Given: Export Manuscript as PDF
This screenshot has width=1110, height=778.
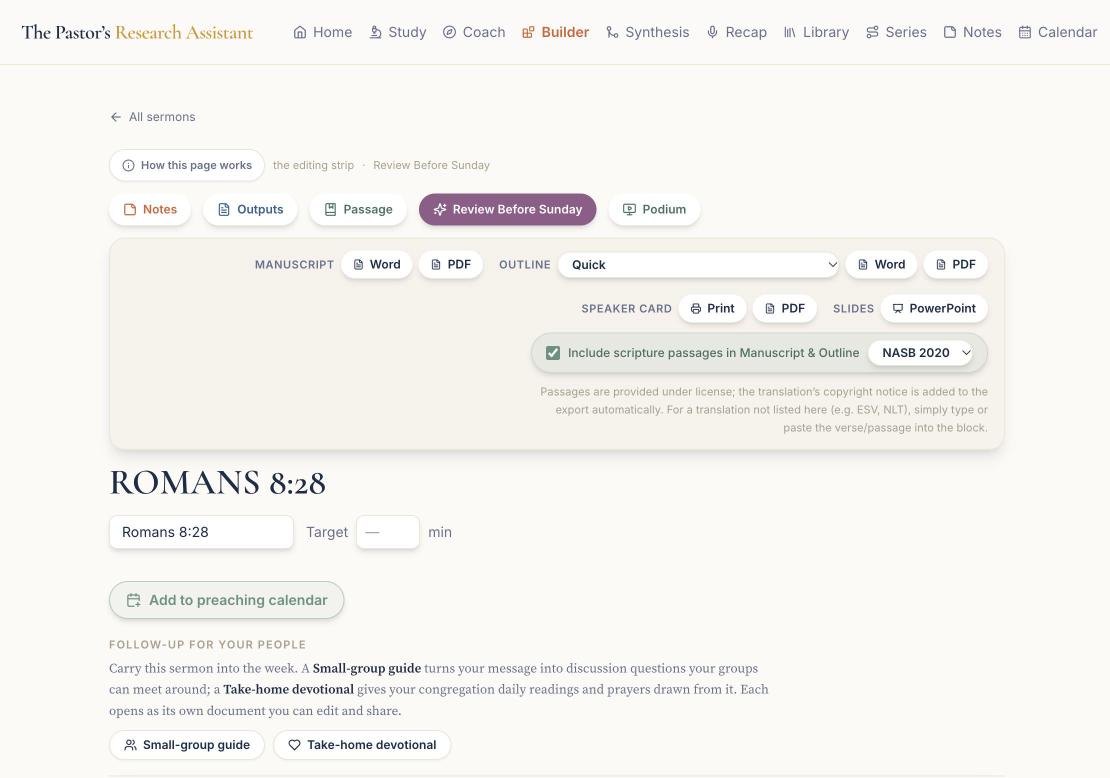Looking at the screenshot, I should point(451,265).
